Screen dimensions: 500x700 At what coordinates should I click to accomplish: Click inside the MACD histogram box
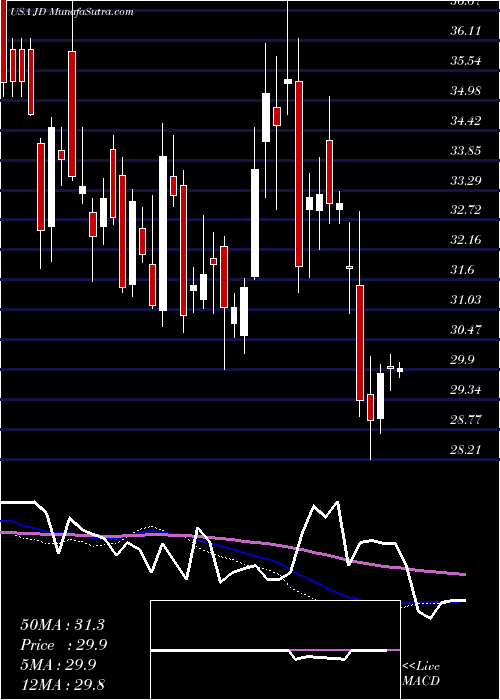pyautogui.click(x=275, y=650)
